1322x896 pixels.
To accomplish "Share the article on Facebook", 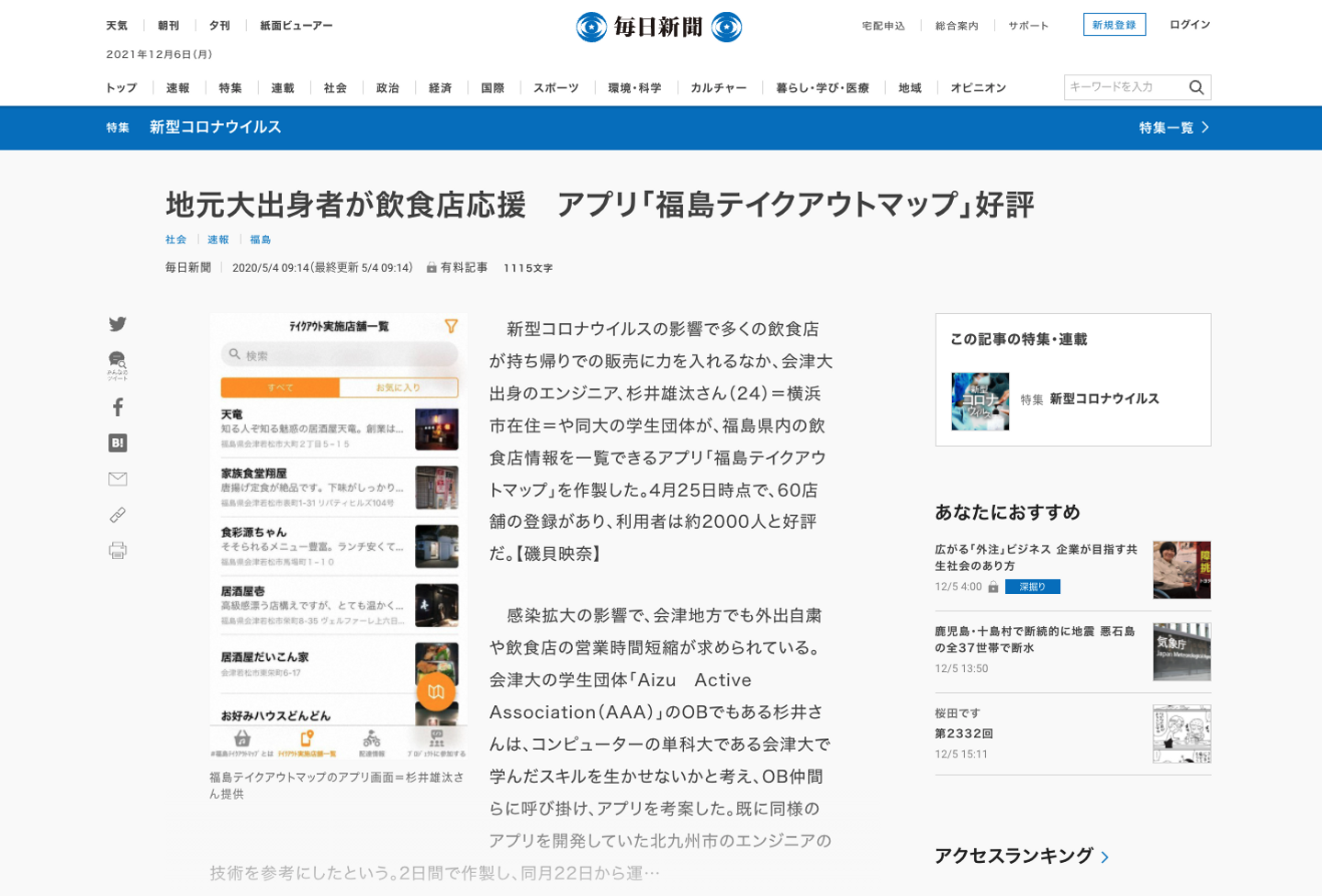I will click(x=118, y=407).
